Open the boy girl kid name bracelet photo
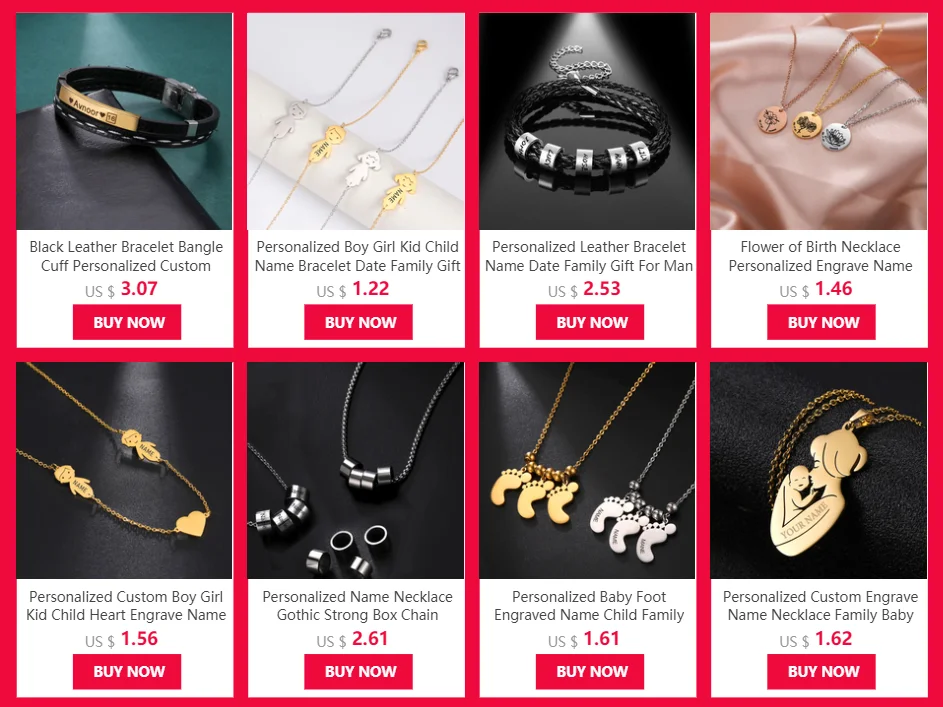 click(x=356, y=121)
